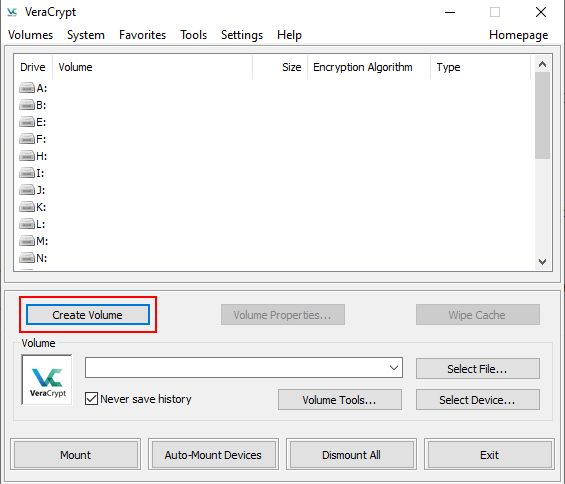The image size is (565, 484).
Task: Select the B: drive icon
Action: [27, 105]
